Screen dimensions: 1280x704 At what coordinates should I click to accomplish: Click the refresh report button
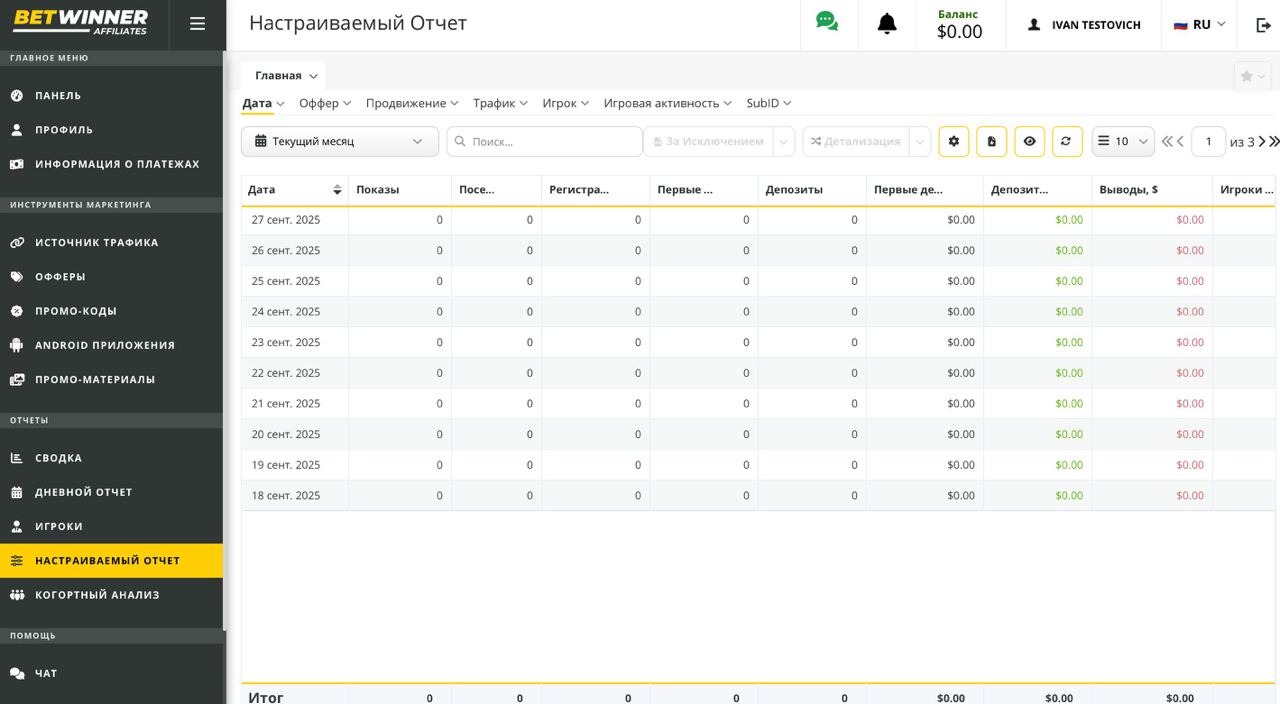point(1066,142)
